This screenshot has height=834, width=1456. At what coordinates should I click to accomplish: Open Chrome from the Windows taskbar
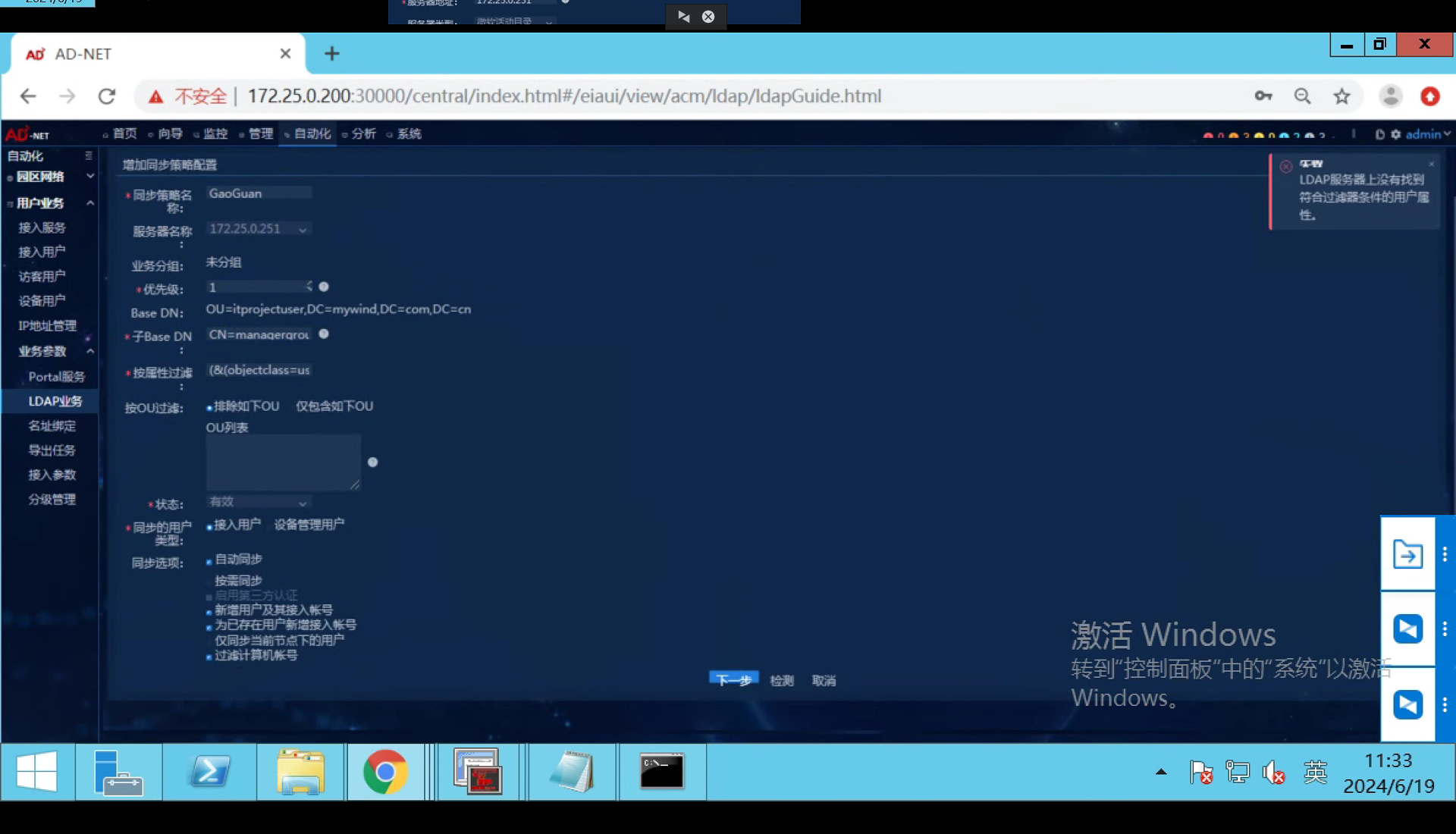(x=385, y=772)
